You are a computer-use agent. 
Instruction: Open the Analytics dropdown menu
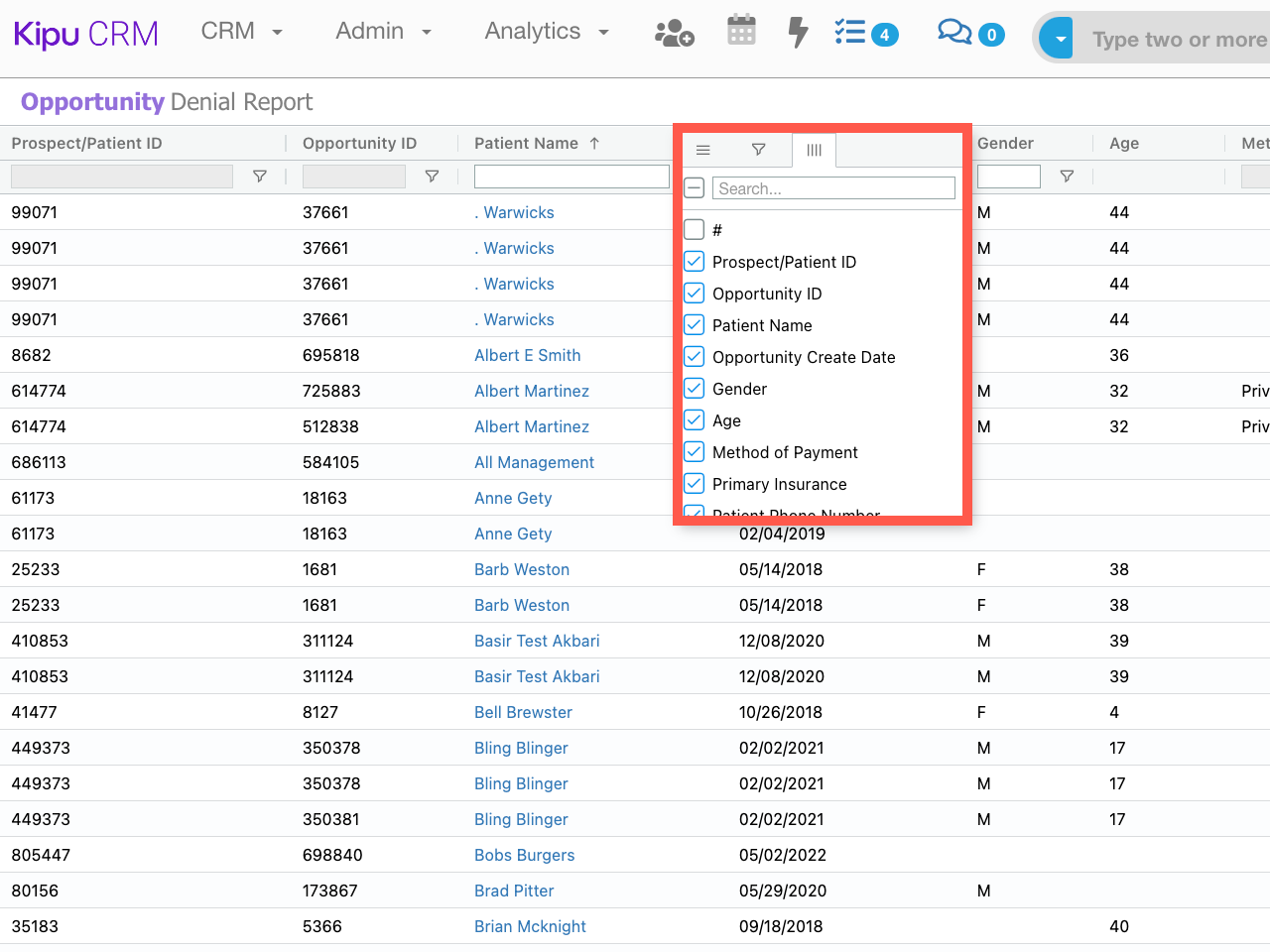pyautogui.click(x=546, y=32)
